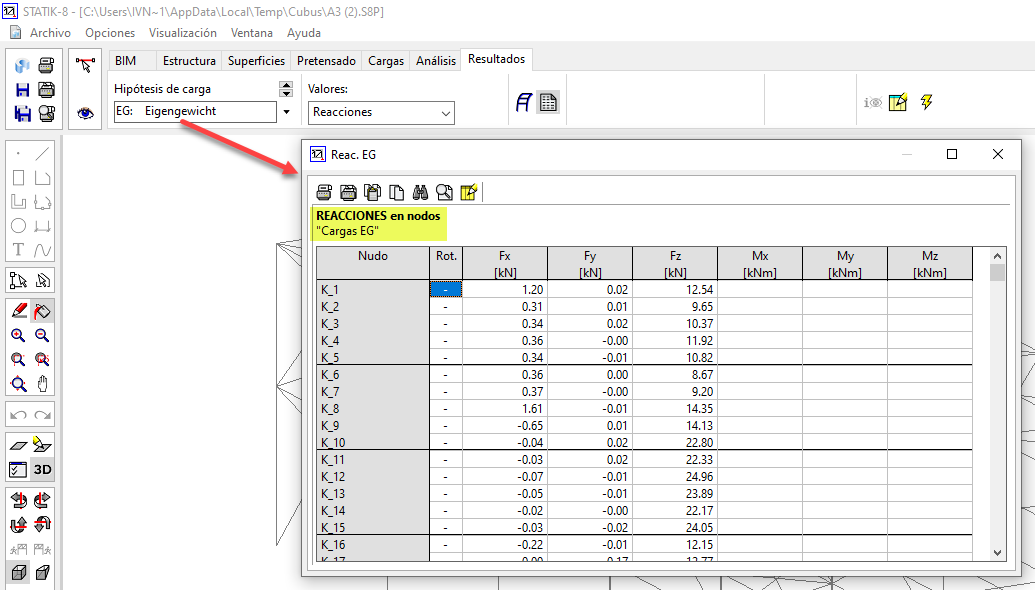Switch to the Estructura tab
1035x590 pixels.
click(189, 61)
